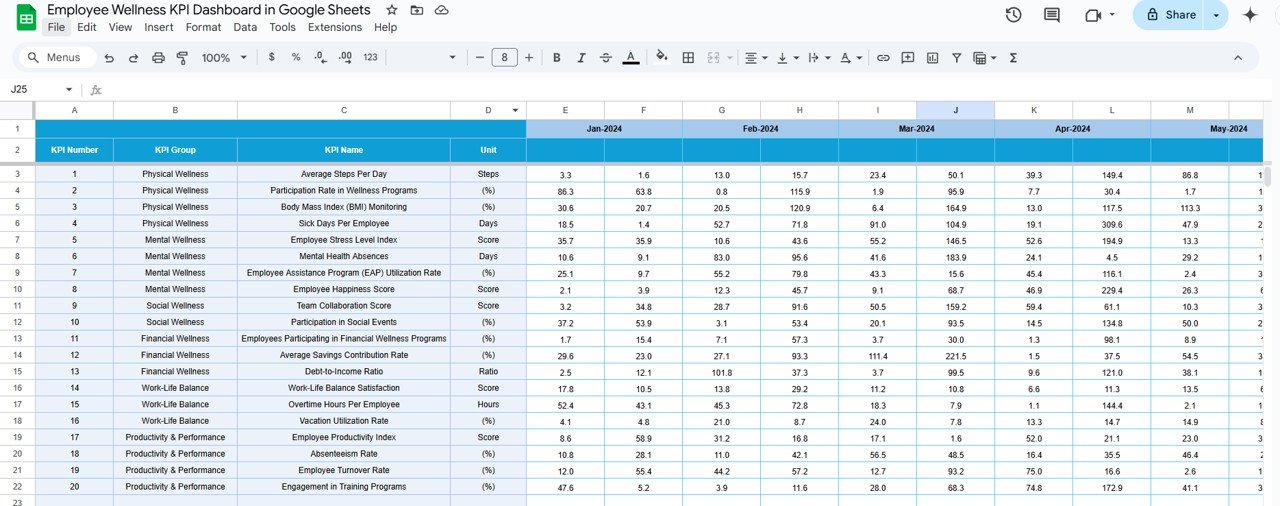The width and height of the screenshot is (1280, 506).
Task: Toggle strikethrough formatting
Action: coord(606,58)
